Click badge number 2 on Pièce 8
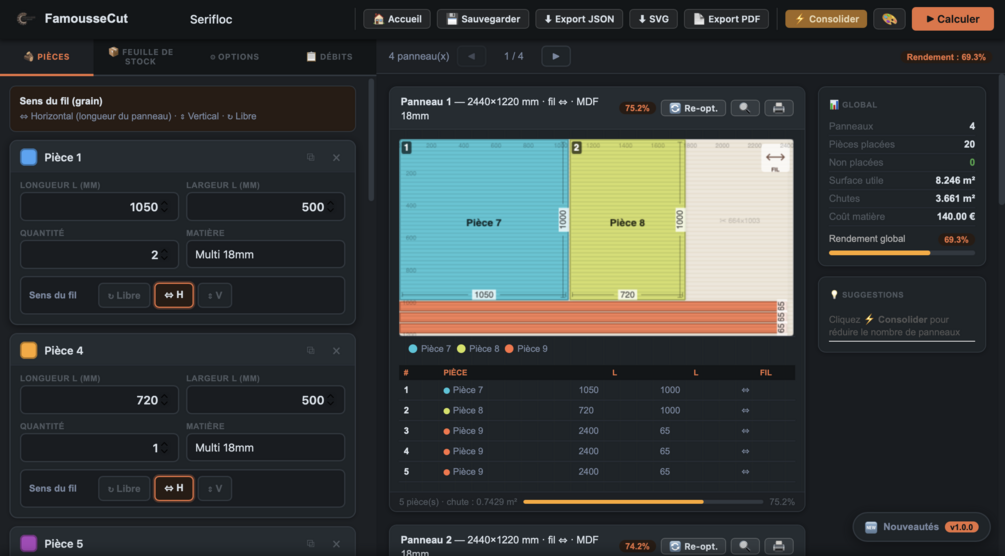Image resolution: width=1005 pixels, height=556 pixels. pyautogui.click(x=576, y=147)
